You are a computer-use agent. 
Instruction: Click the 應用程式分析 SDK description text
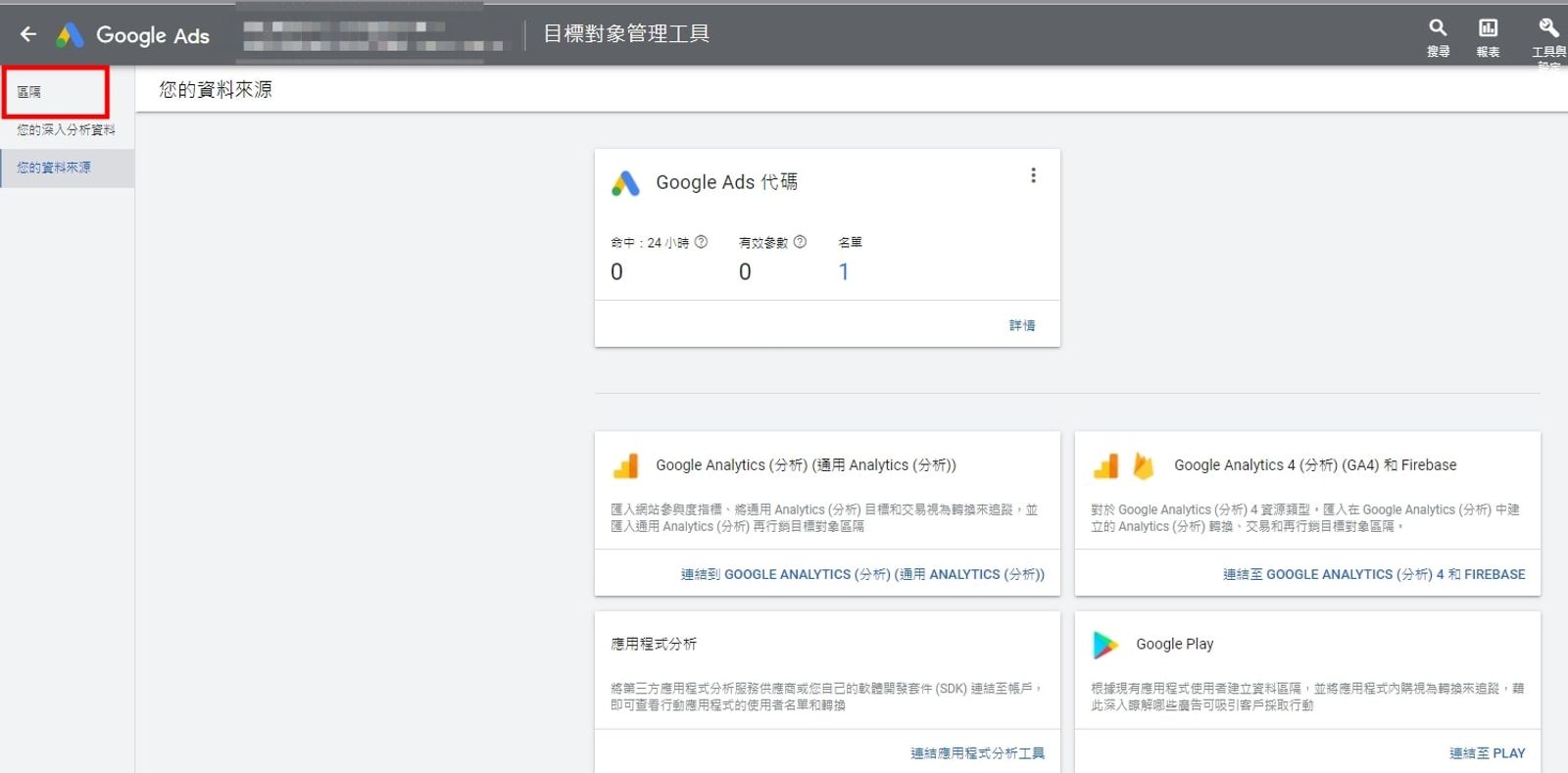point(826,697)
